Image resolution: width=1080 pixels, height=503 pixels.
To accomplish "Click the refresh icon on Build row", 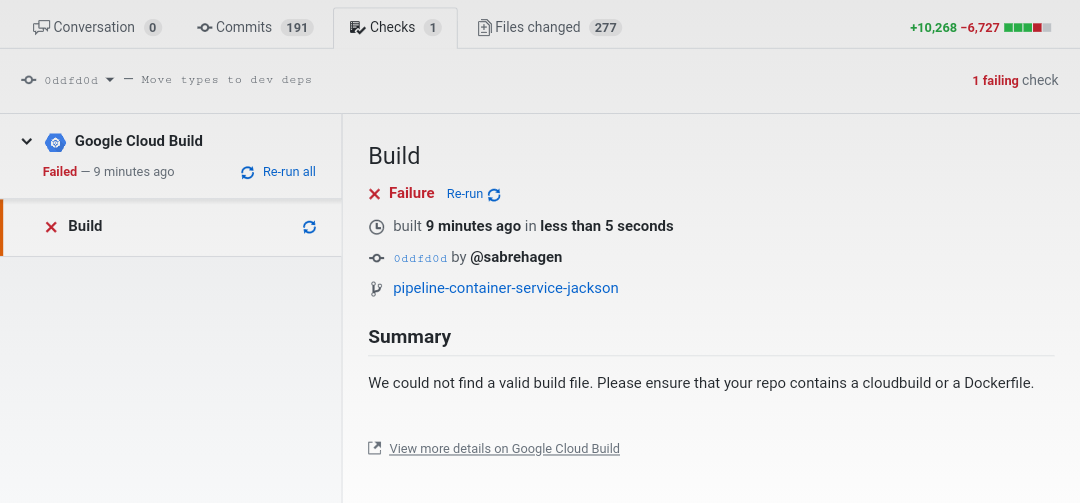I will 309,227.
